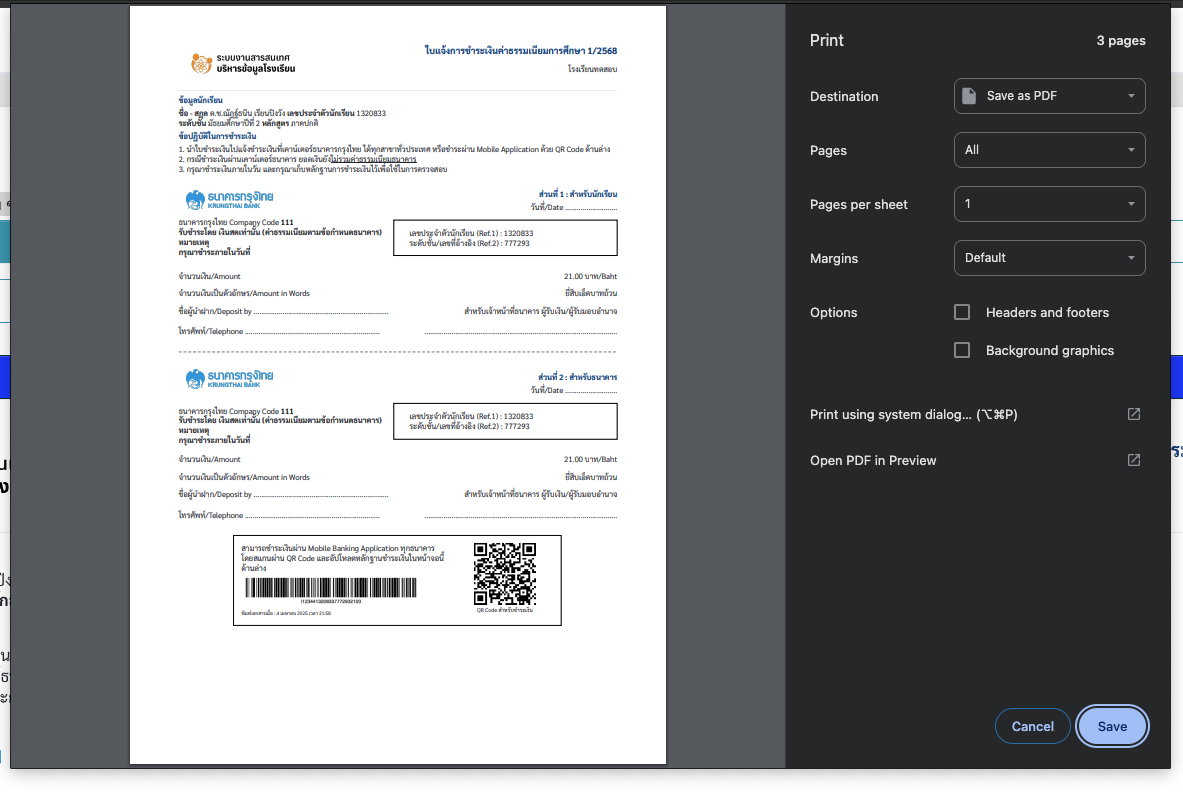Viewport: 1183px width, 796px height.
Task: Enable the Headers and footers checkbox
Action: pos(962,312)
